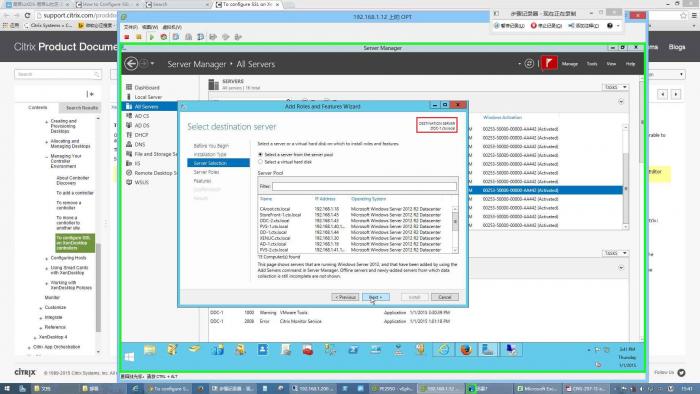Click the yellow suspend button in VM console toolbar
Screen dimensions: 700x394
pyautogui.click(x=139, y=37)
